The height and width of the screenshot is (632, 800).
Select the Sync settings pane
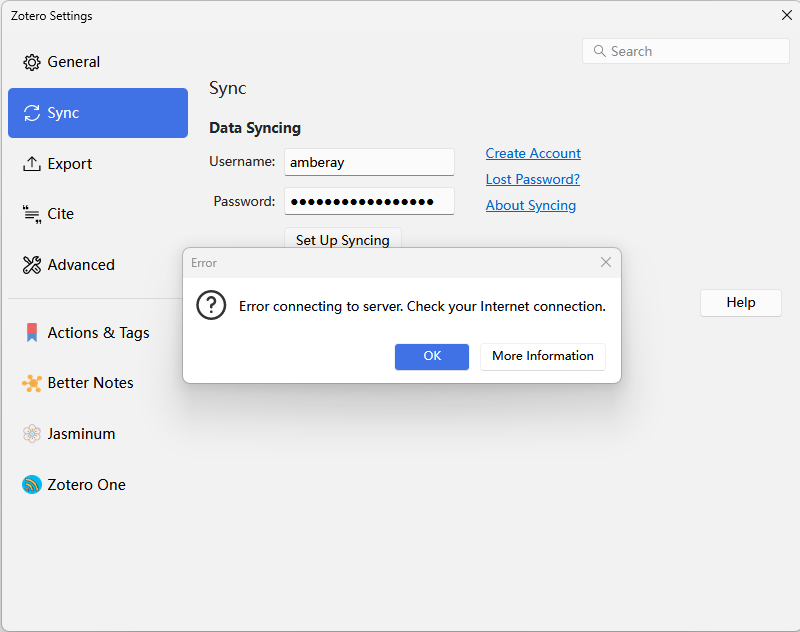[x=98, y=113]
